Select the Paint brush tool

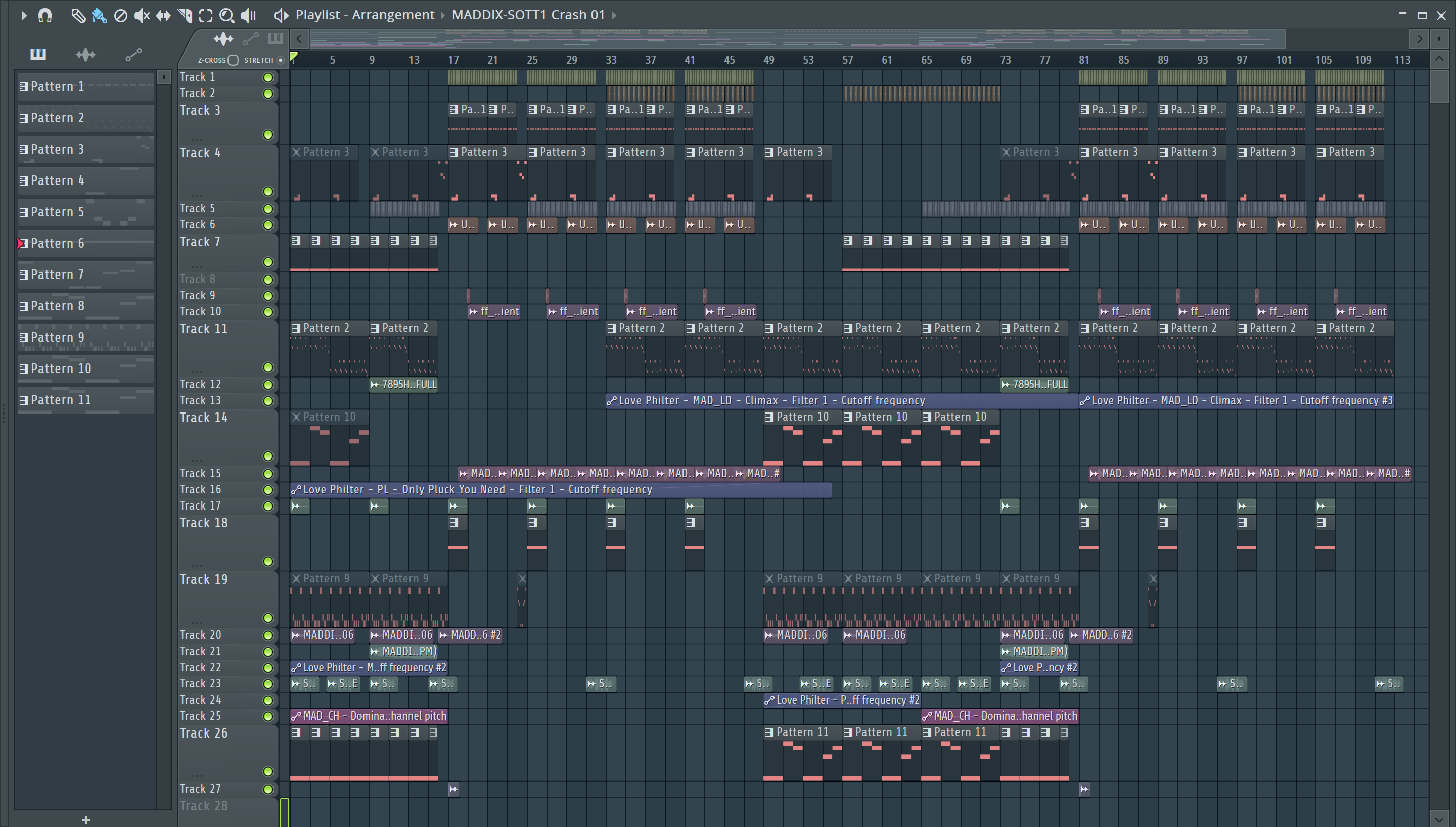100,15
